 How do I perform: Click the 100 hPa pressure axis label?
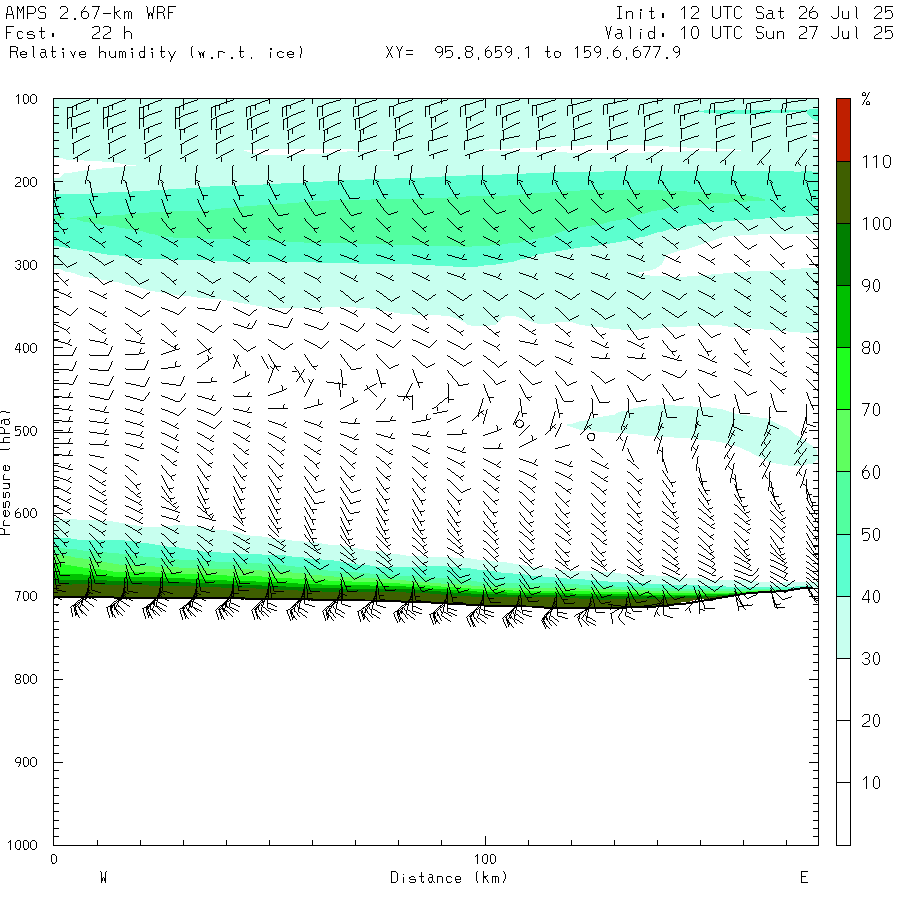click(x=26, y=99)
